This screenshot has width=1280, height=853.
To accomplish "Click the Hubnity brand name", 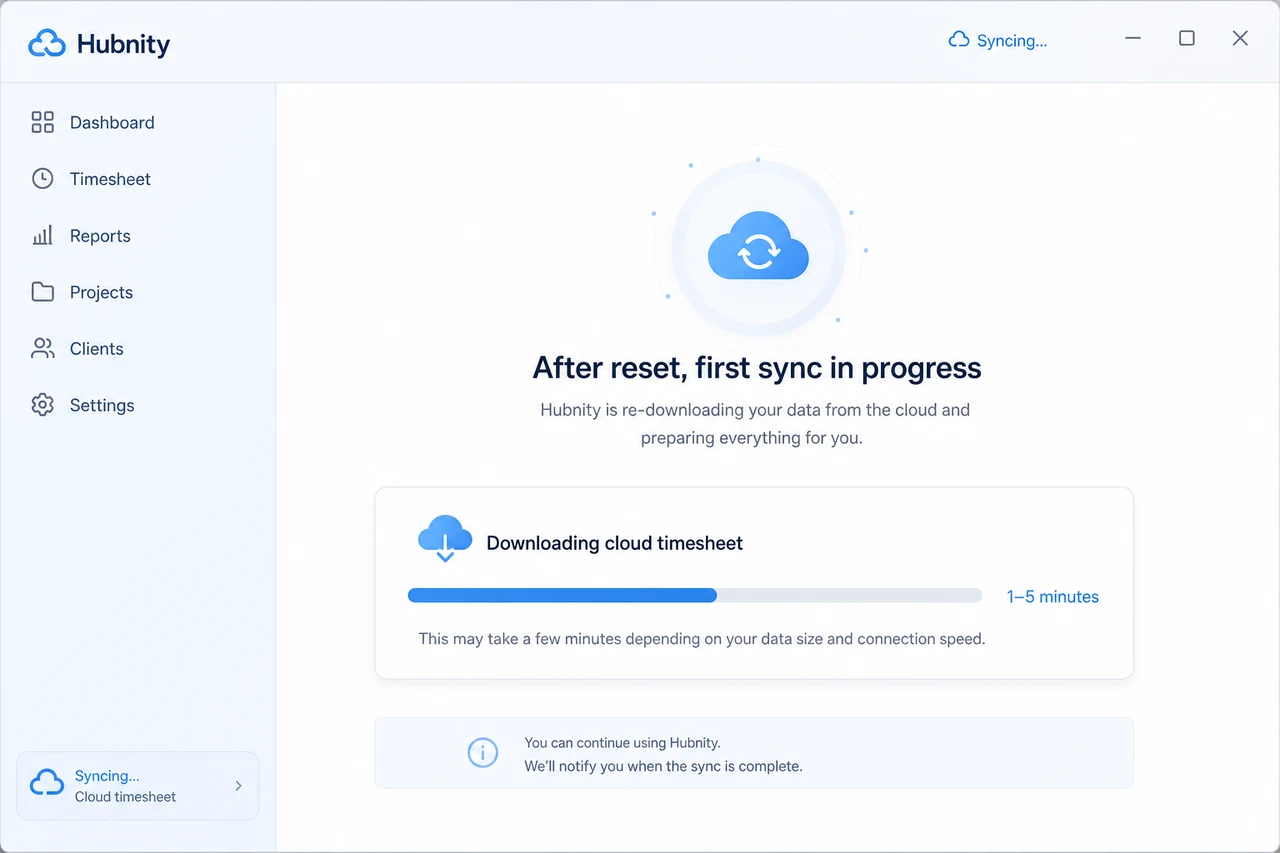I will 123,45.
